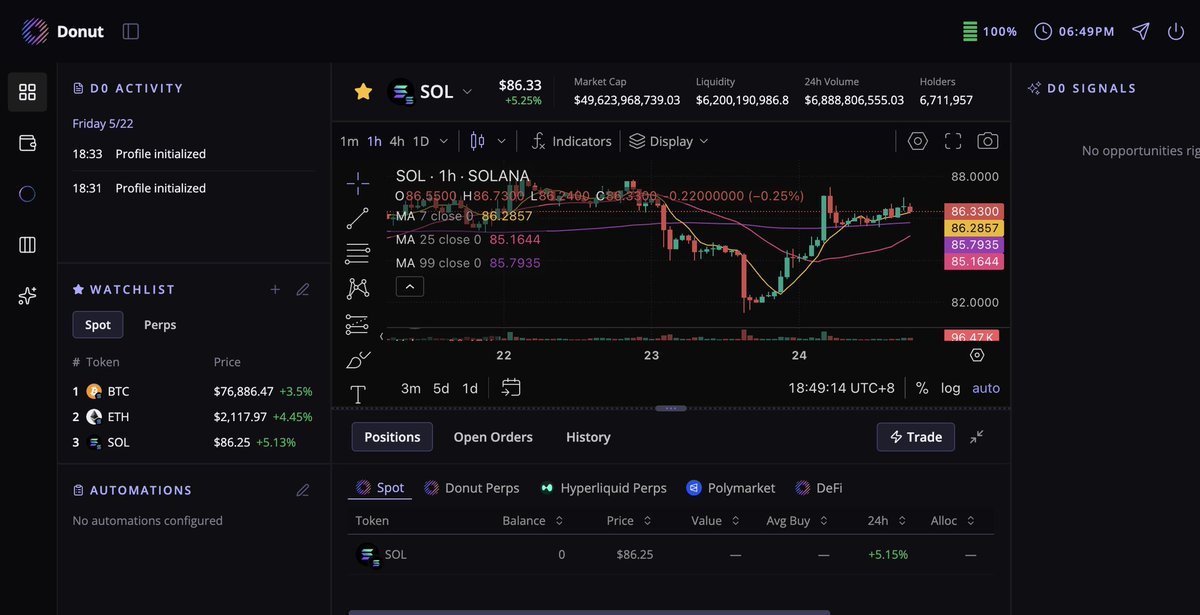Select the 1D timeframe

pyautogui.click(x=421, y=141)
